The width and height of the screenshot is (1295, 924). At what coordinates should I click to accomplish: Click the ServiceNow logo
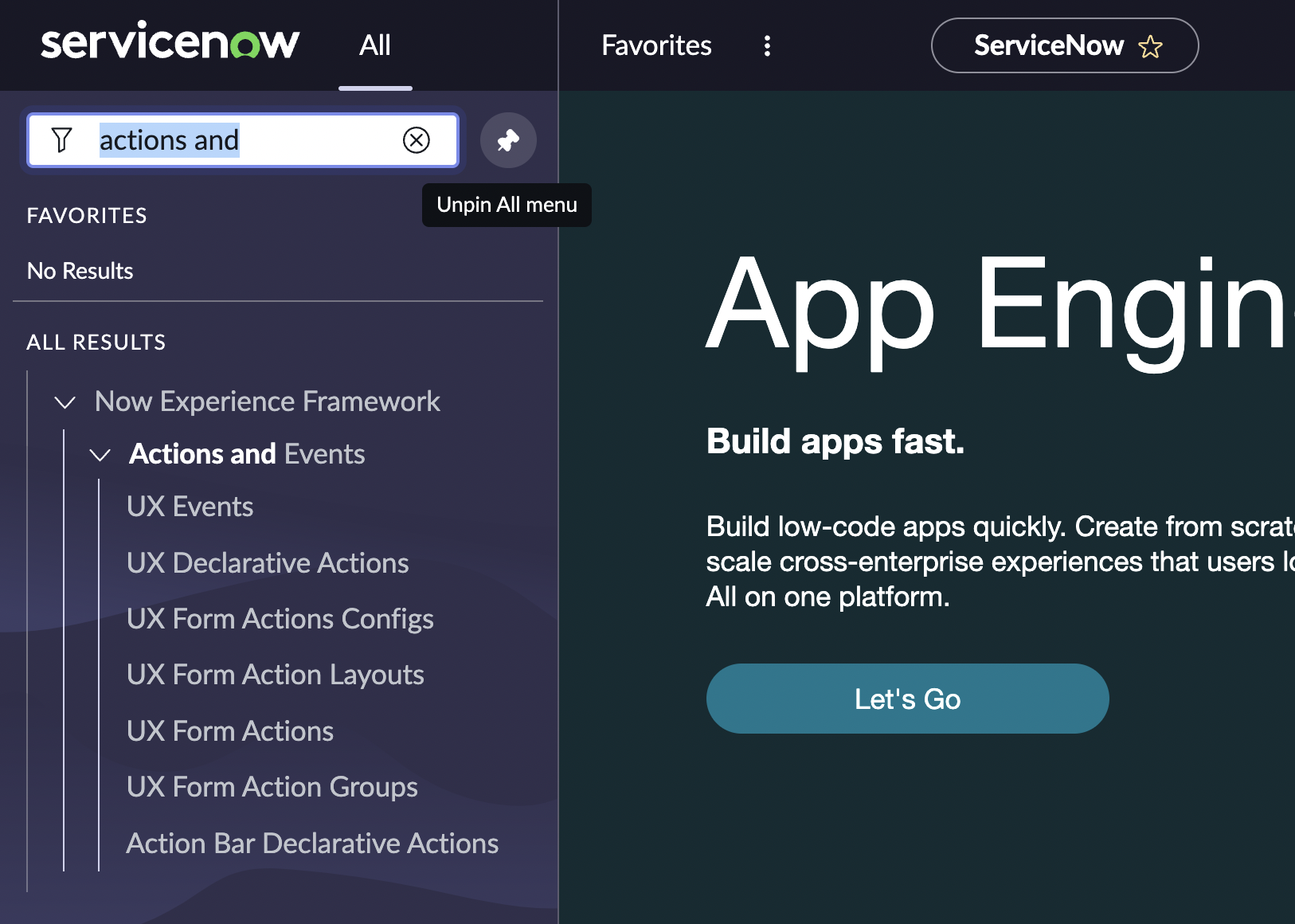pyautogui.click(x=170, y=43)
